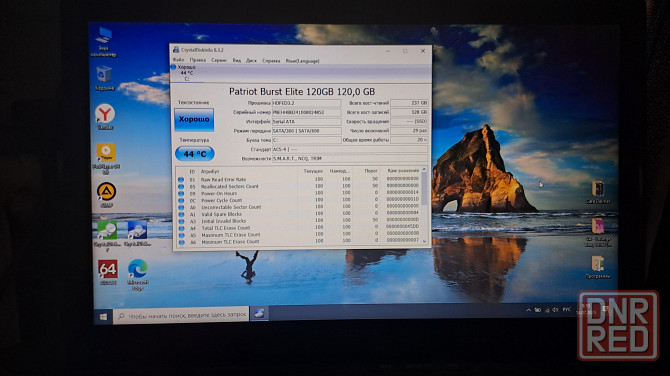Click the Uncorrectable Sector Count status circle

181,208
